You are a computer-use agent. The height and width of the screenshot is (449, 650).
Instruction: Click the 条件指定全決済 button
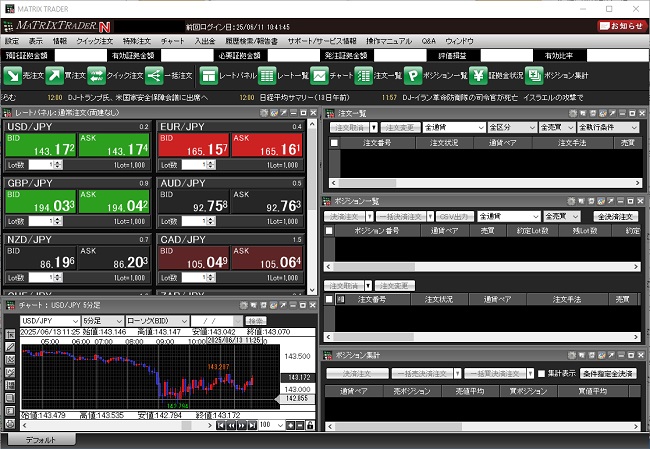coord(608,374)
